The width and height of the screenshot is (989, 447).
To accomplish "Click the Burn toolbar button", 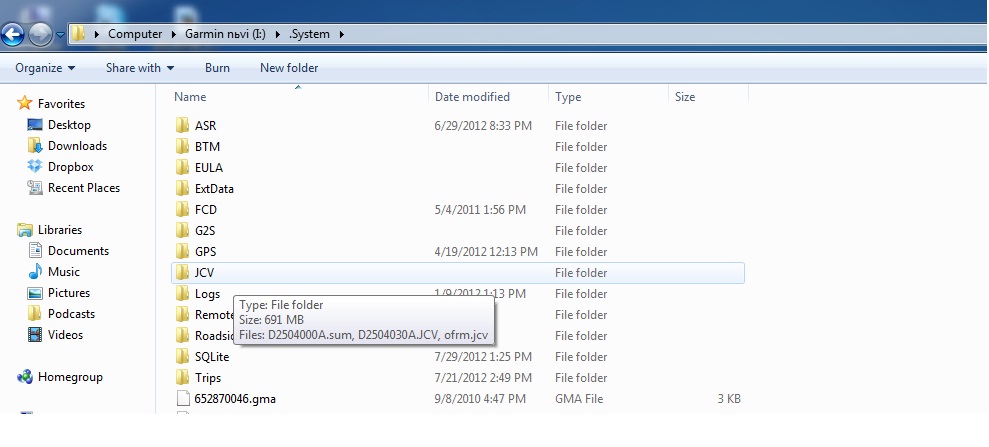I will point(217,68).
